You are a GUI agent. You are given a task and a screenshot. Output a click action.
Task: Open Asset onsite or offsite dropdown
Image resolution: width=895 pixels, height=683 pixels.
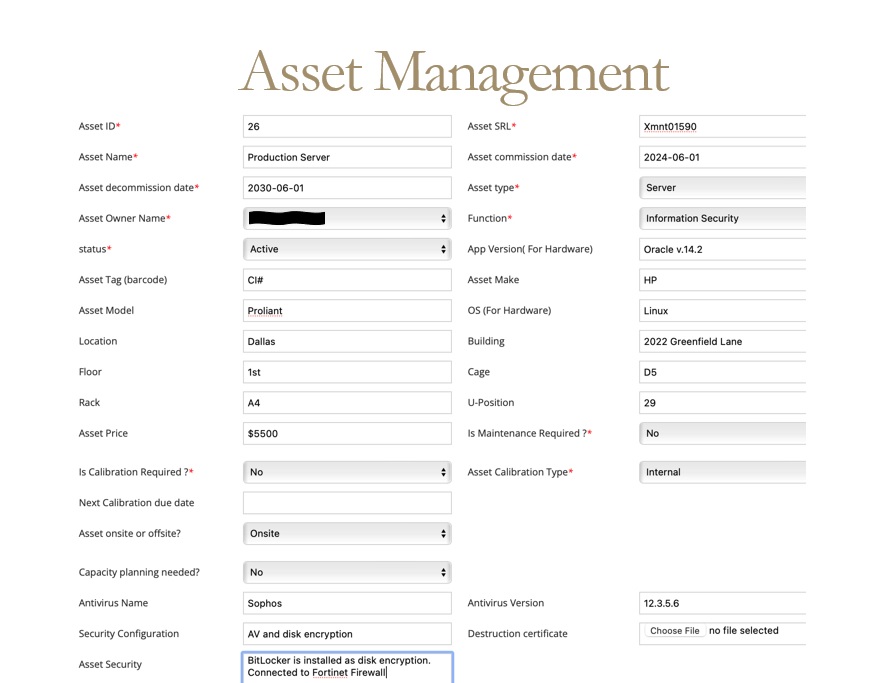[347, 534]
